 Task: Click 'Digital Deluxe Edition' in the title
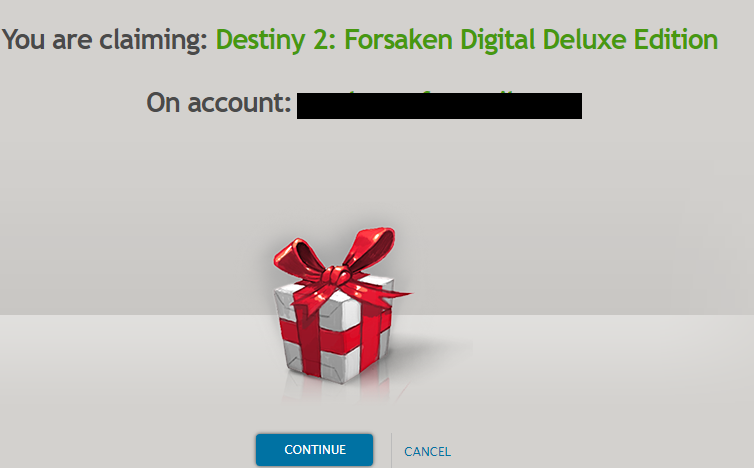click(589, 40)
